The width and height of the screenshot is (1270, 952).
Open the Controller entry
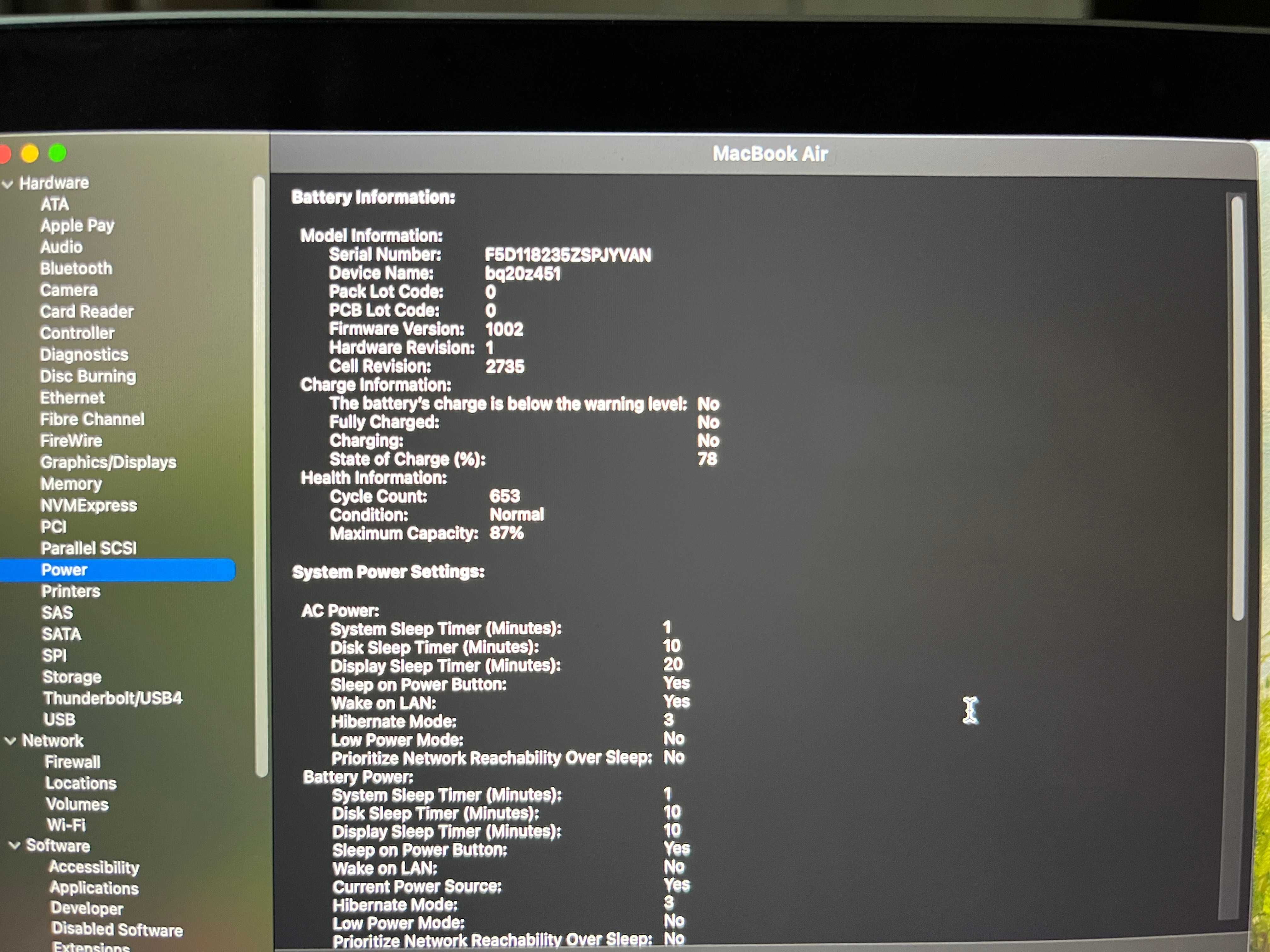[77, 333]
